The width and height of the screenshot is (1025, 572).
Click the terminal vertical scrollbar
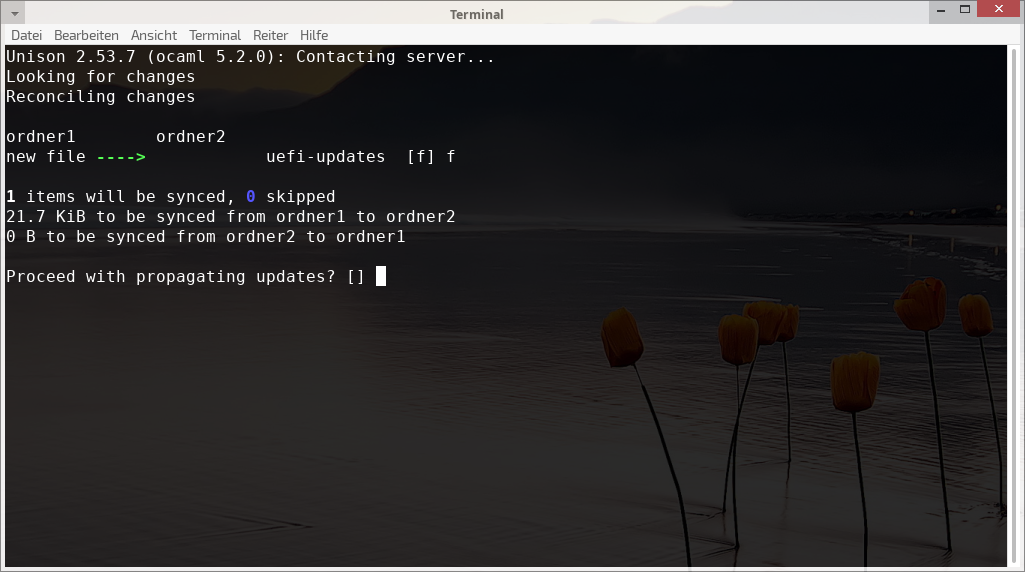tap(1014, 305)
